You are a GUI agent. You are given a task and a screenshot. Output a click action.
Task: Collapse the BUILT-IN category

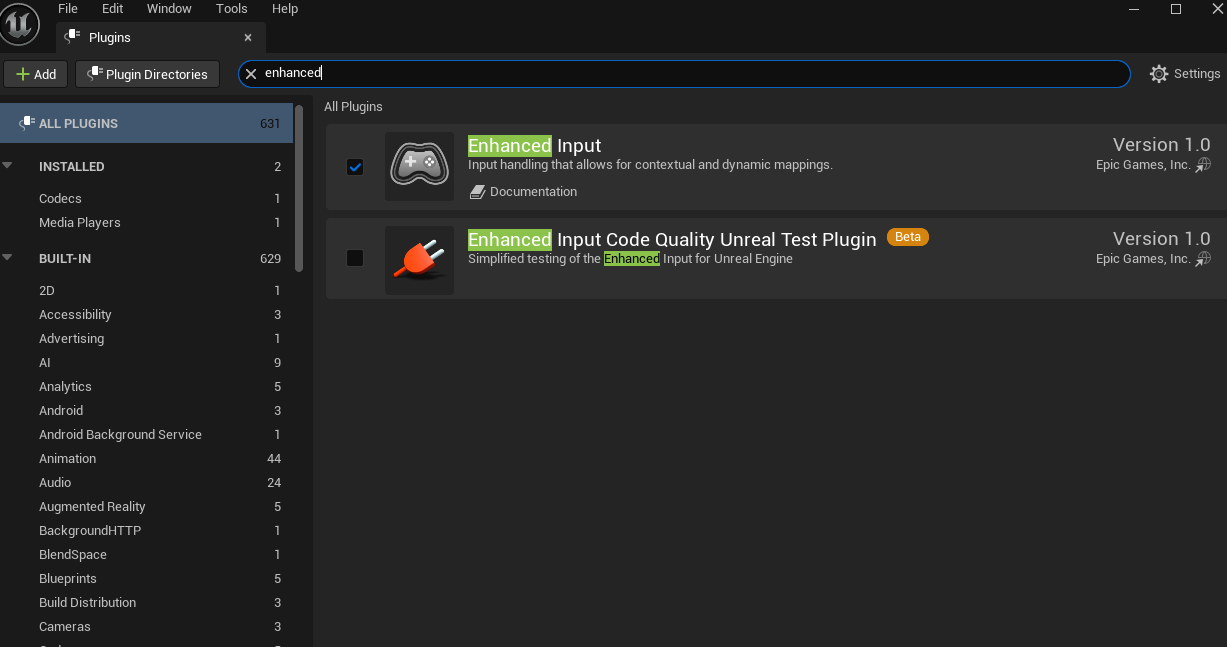8,258
